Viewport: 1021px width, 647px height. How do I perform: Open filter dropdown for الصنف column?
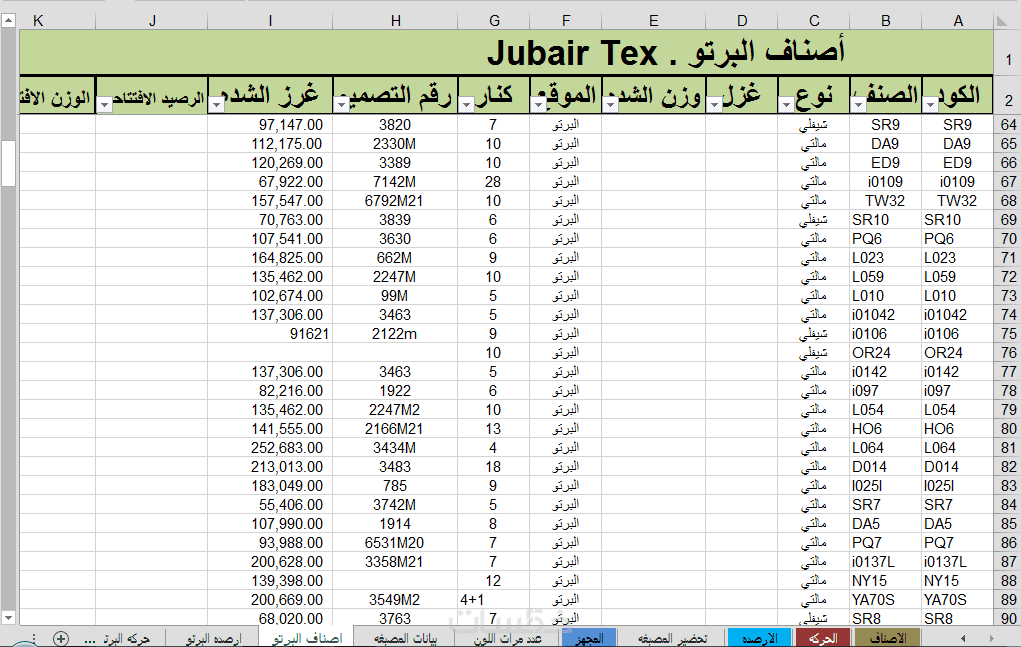coord(859,104)
